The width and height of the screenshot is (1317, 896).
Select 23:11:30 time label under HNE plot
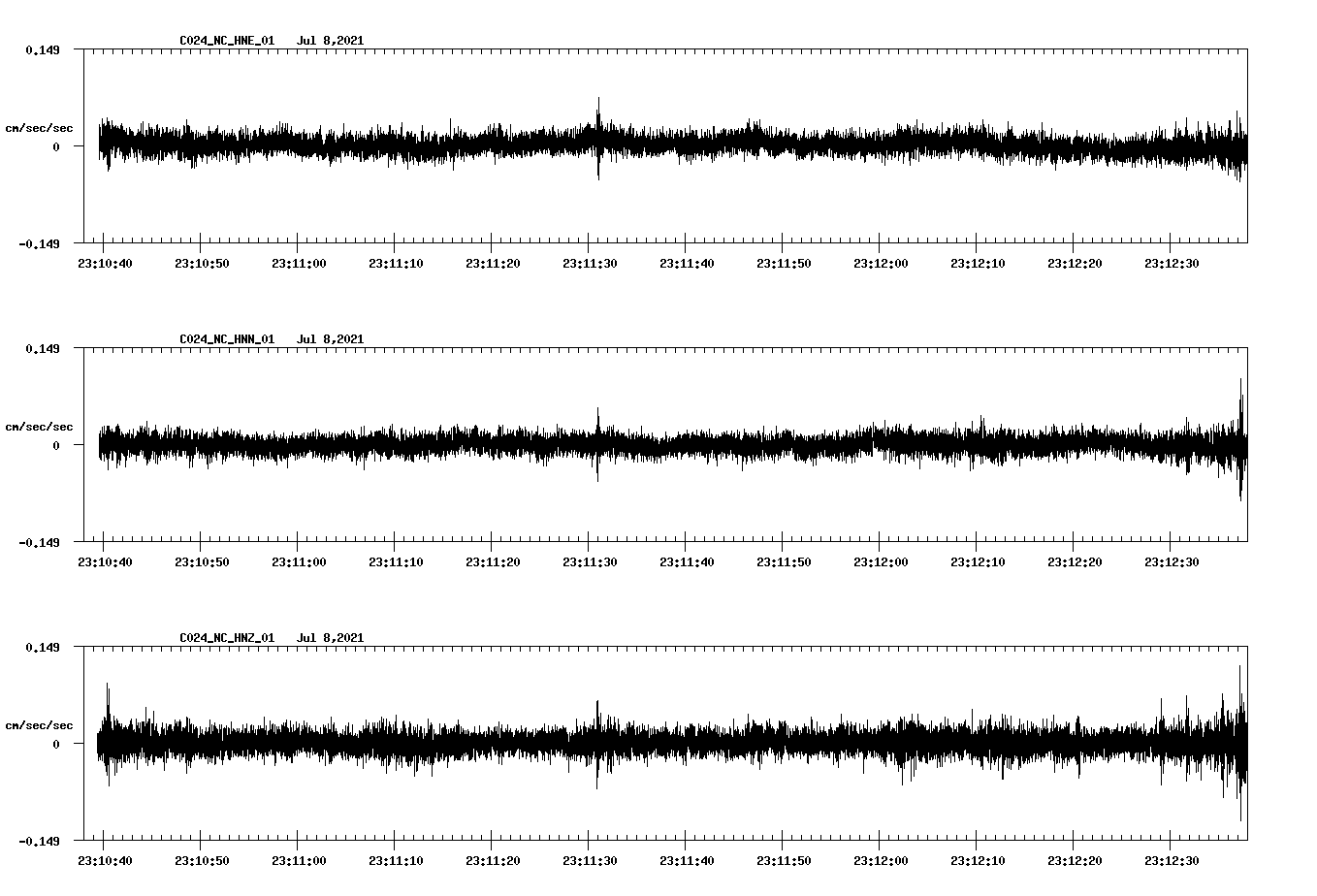coord(590,264)
